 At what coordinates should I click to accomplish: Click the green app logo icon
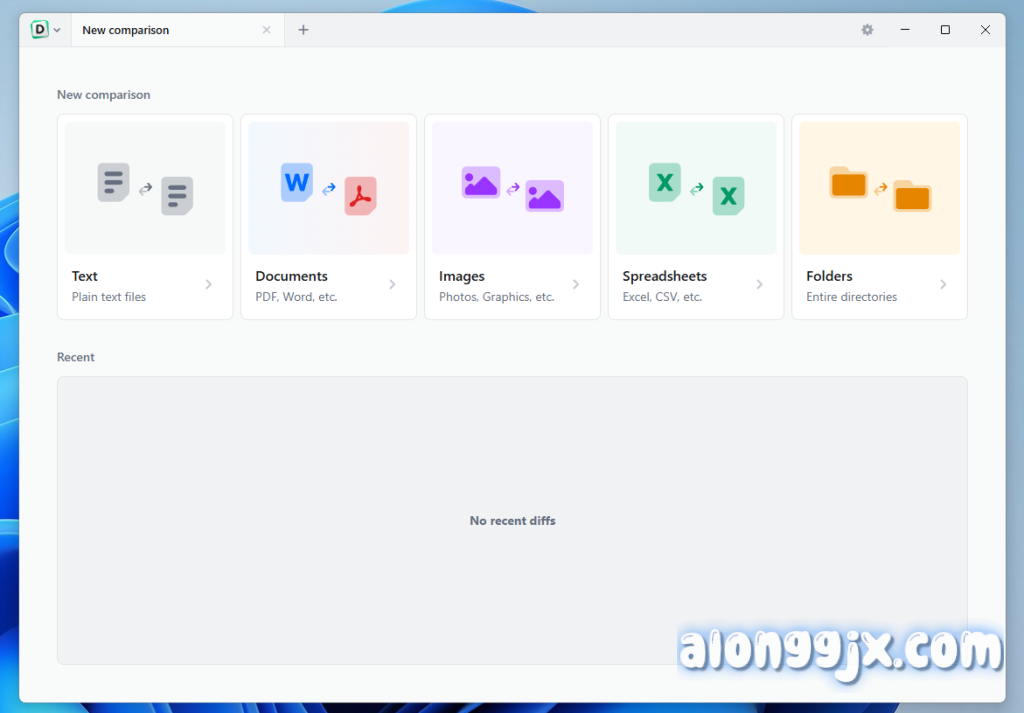(39, 30)
